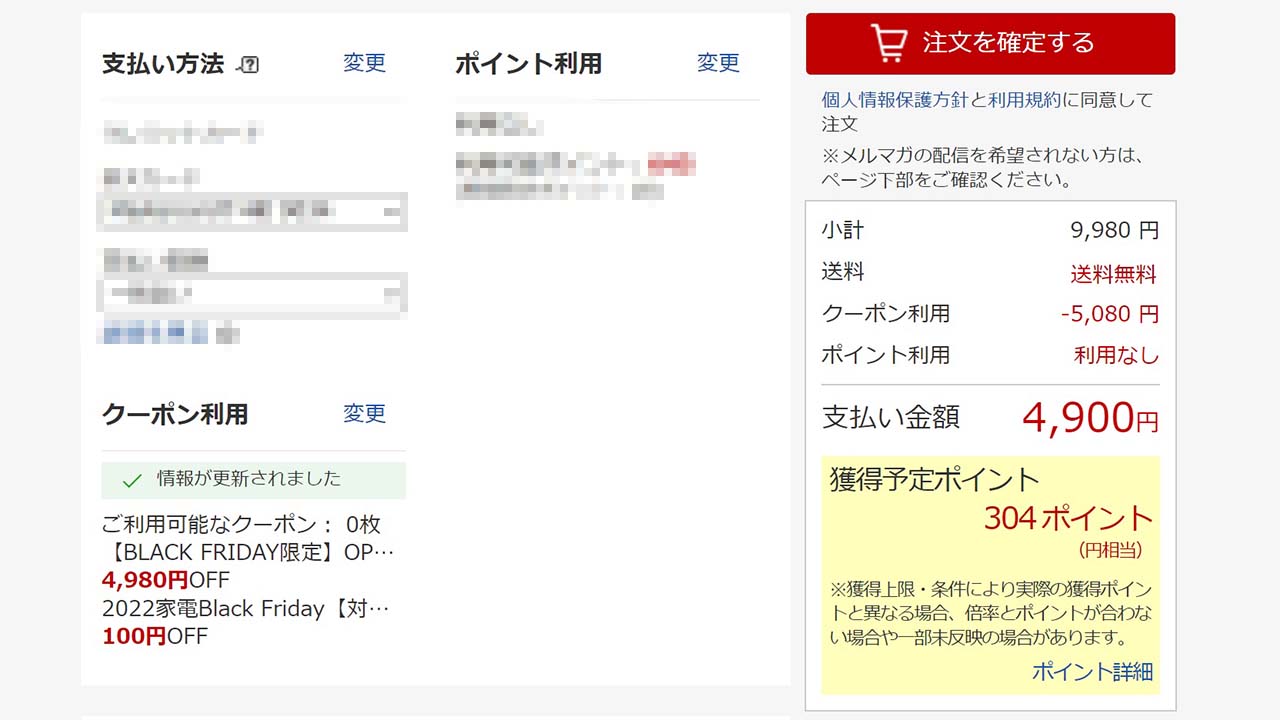This screenshot has height=720, width=1280.
Task: Select the BLACK FRIDAY限定 coupon text
Action: (x=248, y=552)
